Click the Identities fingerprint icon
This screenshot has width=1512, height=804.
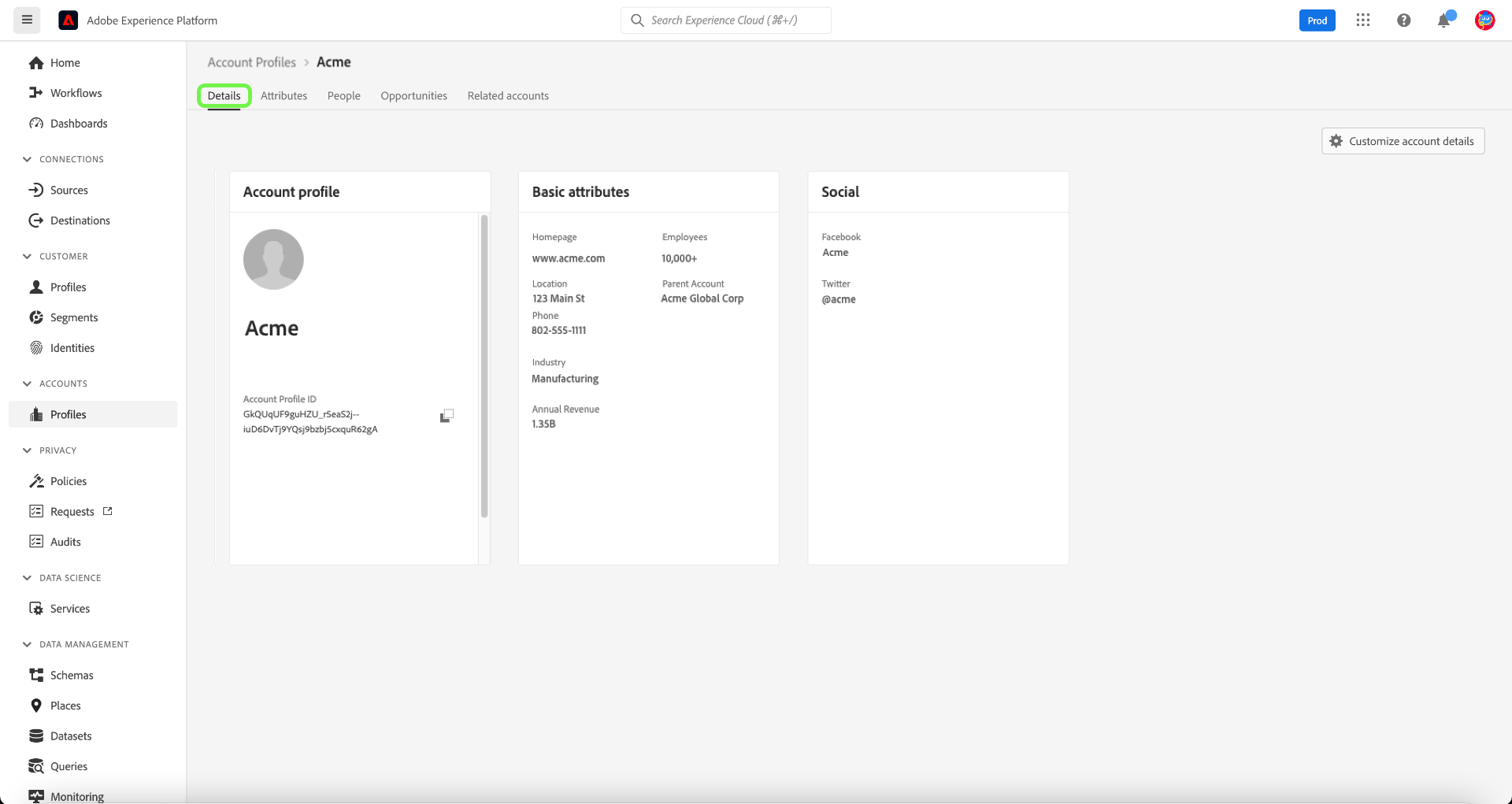coord(36,348)
